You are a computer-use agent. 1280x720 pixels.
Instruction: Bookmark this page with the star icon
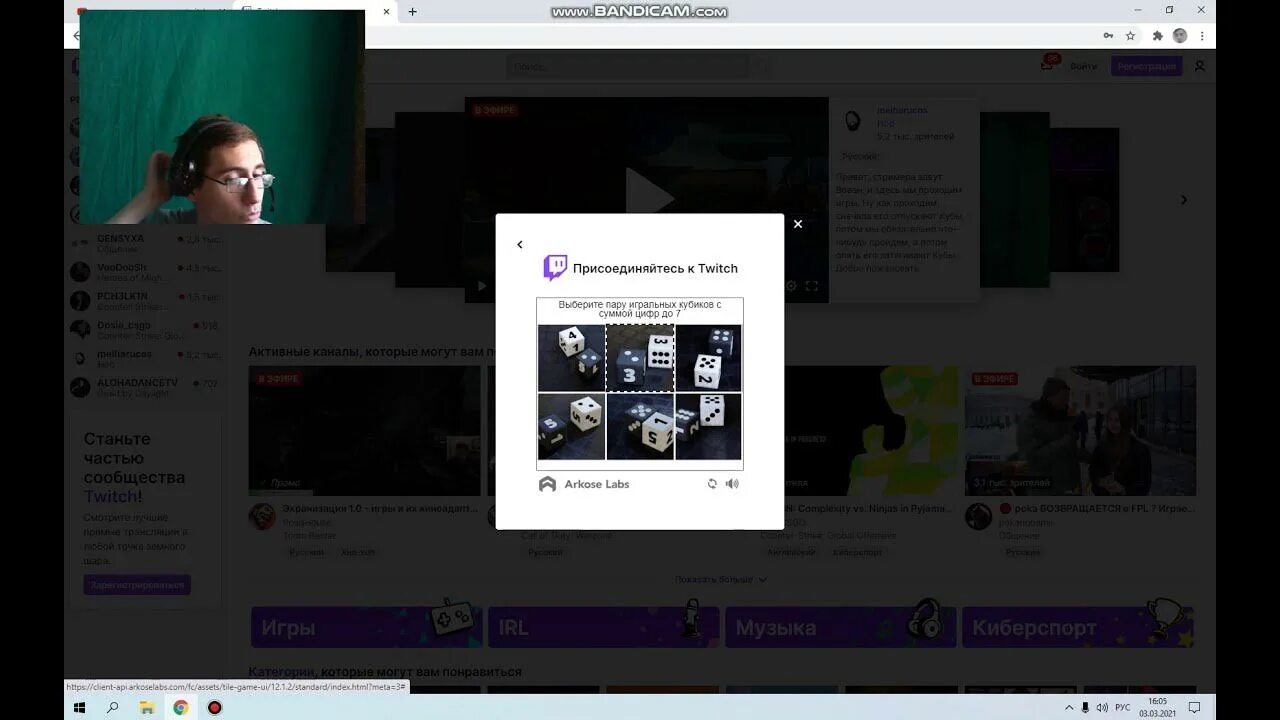click(1131, 36)
